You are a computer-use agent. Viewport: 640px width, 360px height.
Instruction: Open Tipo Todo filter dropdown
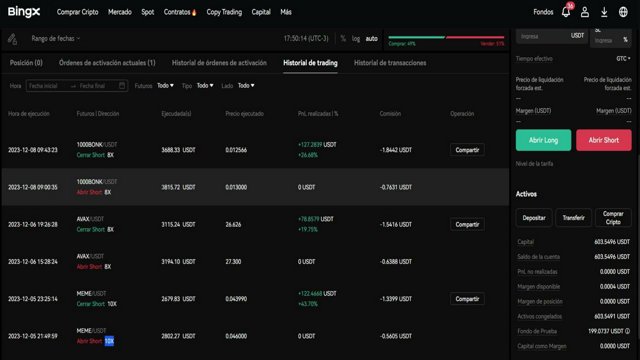click(205, 86)
